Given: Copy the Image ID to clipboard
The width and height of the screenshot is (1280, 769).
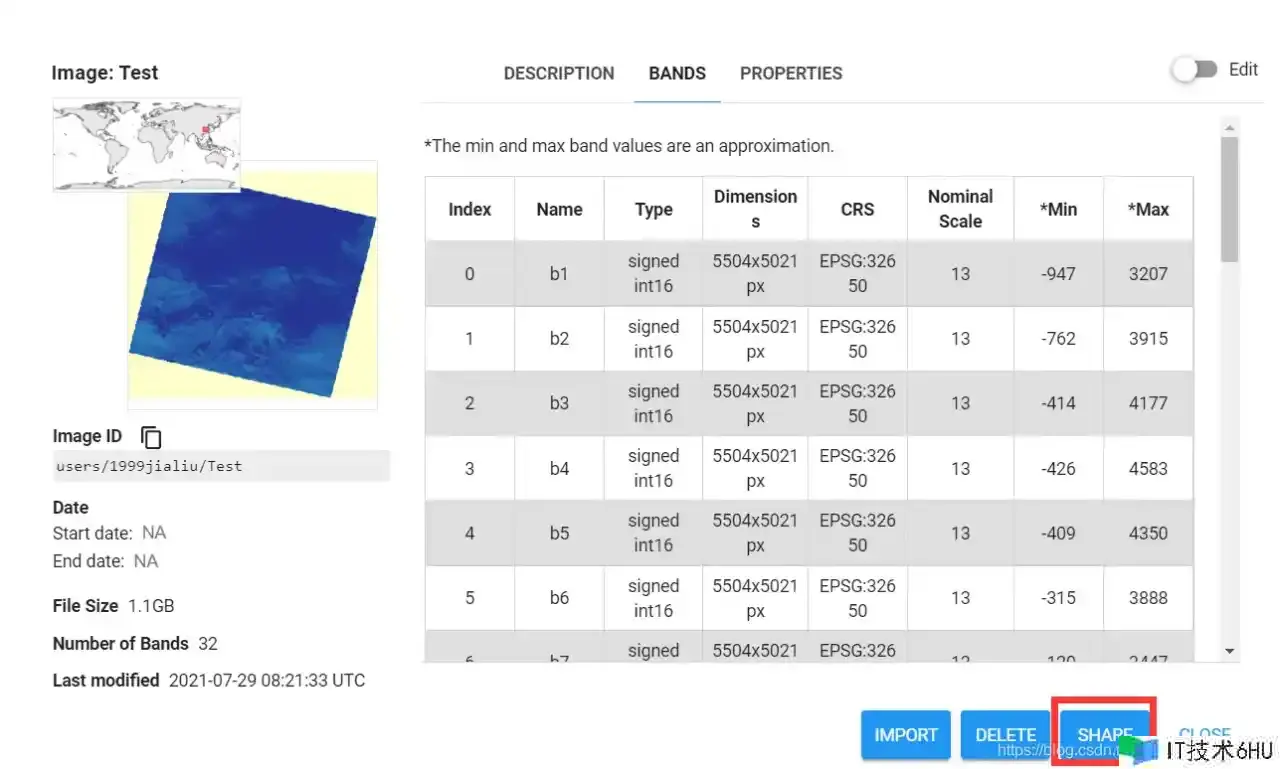Looking at the screenshot, I should (x=151, y=437).
